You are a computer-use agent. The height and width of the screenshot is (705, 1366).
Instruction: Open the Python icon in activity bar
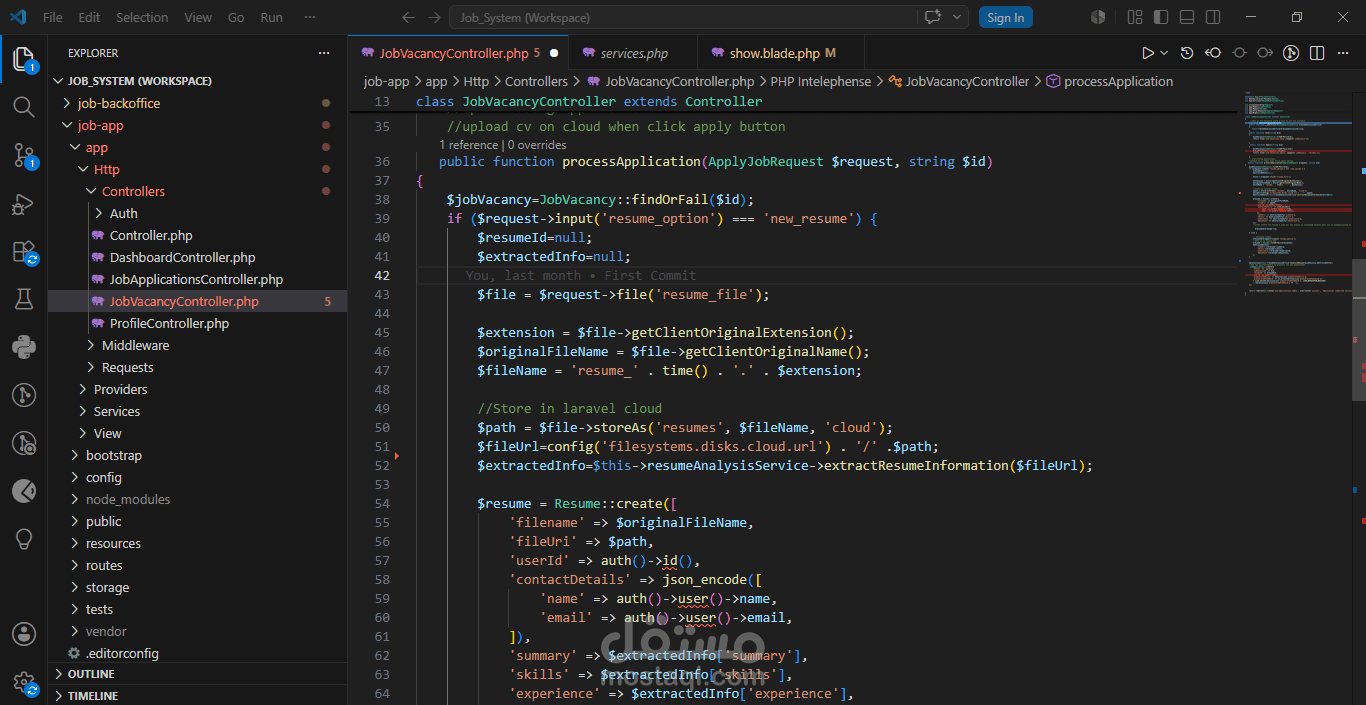(24, 347)
